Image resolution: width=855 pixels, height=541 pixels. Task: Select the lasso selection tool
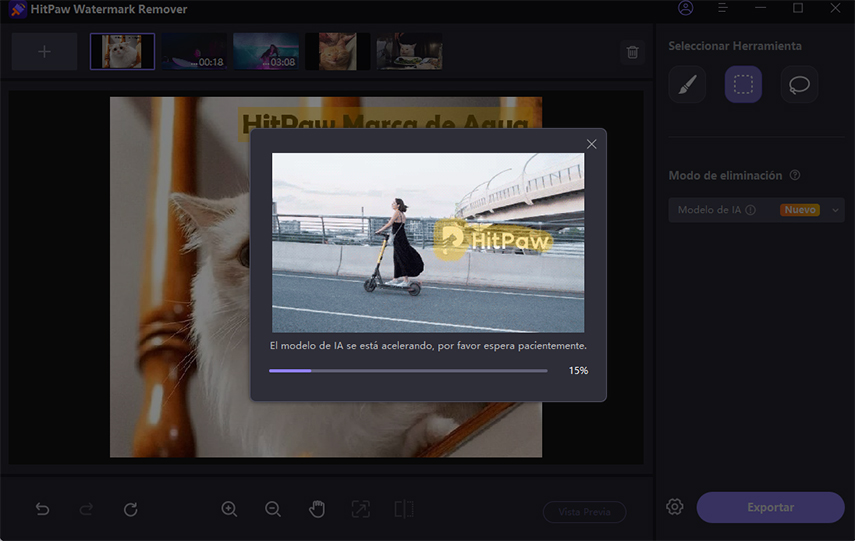799,85
